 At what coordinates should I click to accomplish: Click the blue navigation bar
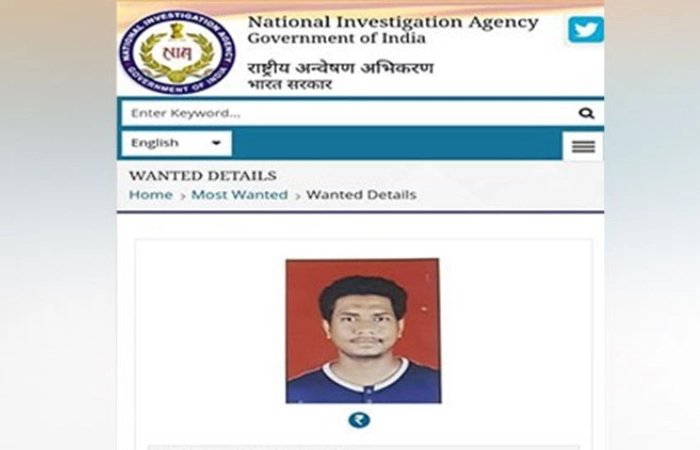coord(396,144)
